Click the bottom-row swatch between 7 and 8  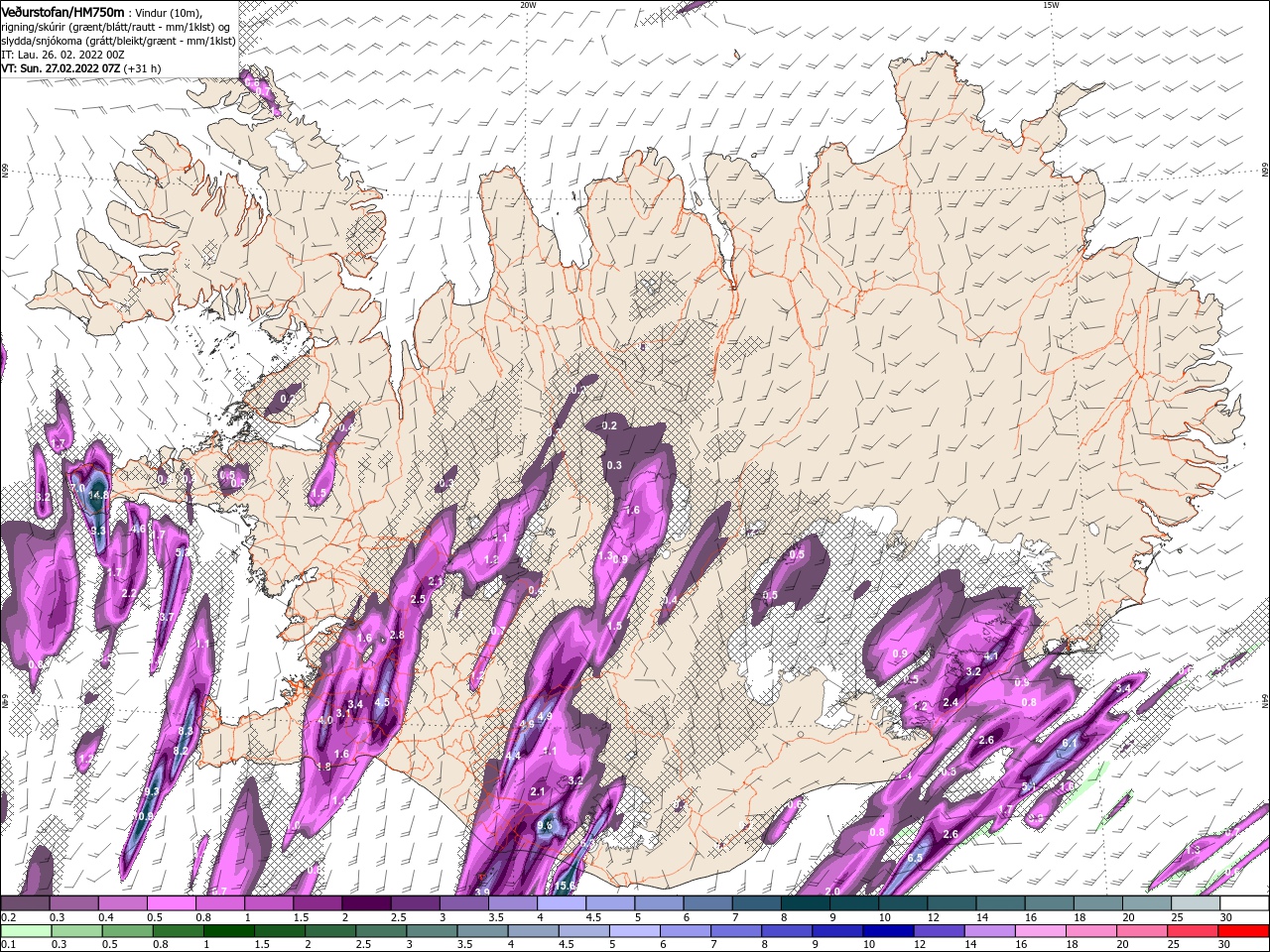(736, 931)
